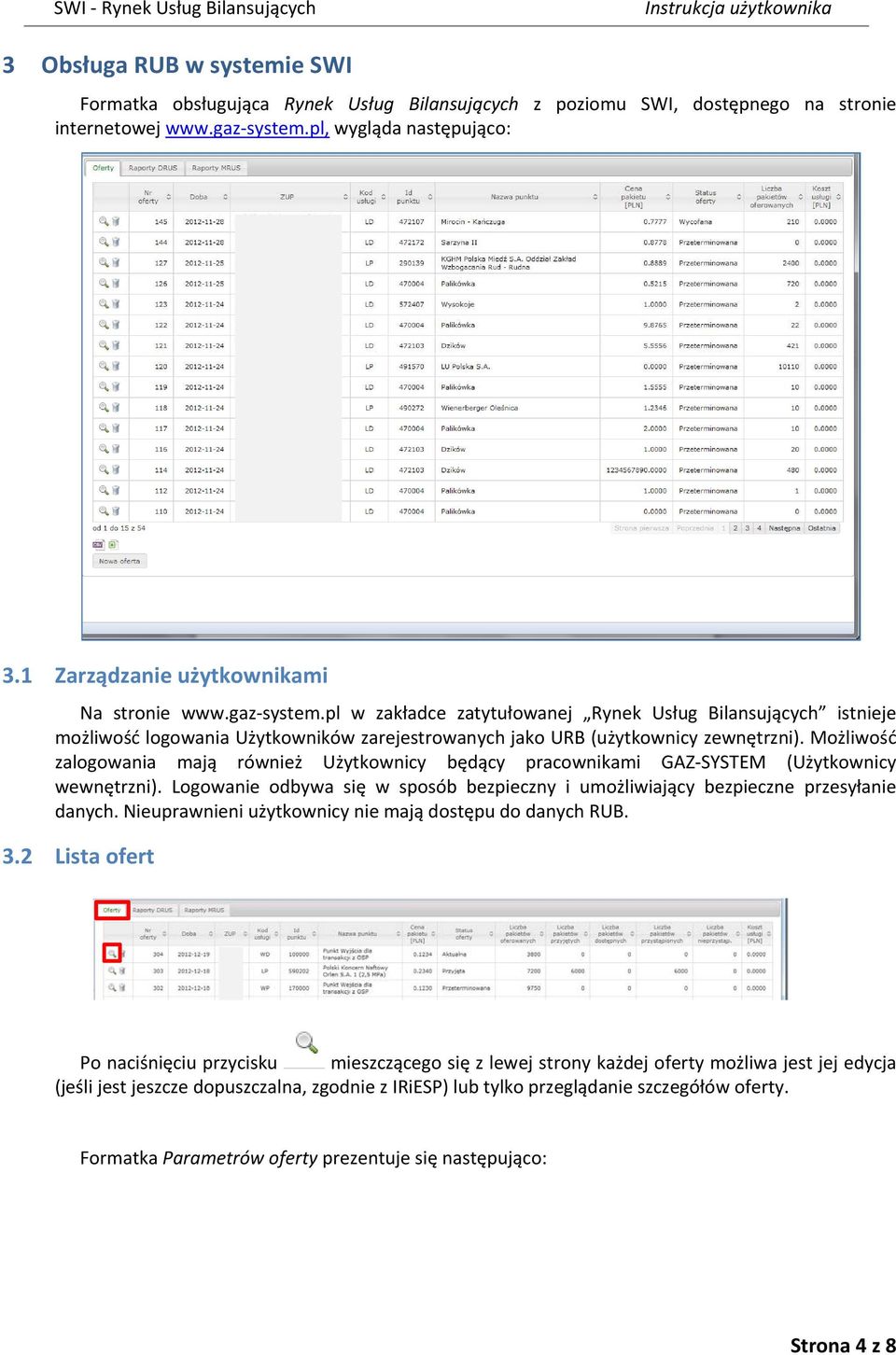896x1355 pixels.
Task: Open offer 112 details magnifier
Action: (x=104, y=490)
